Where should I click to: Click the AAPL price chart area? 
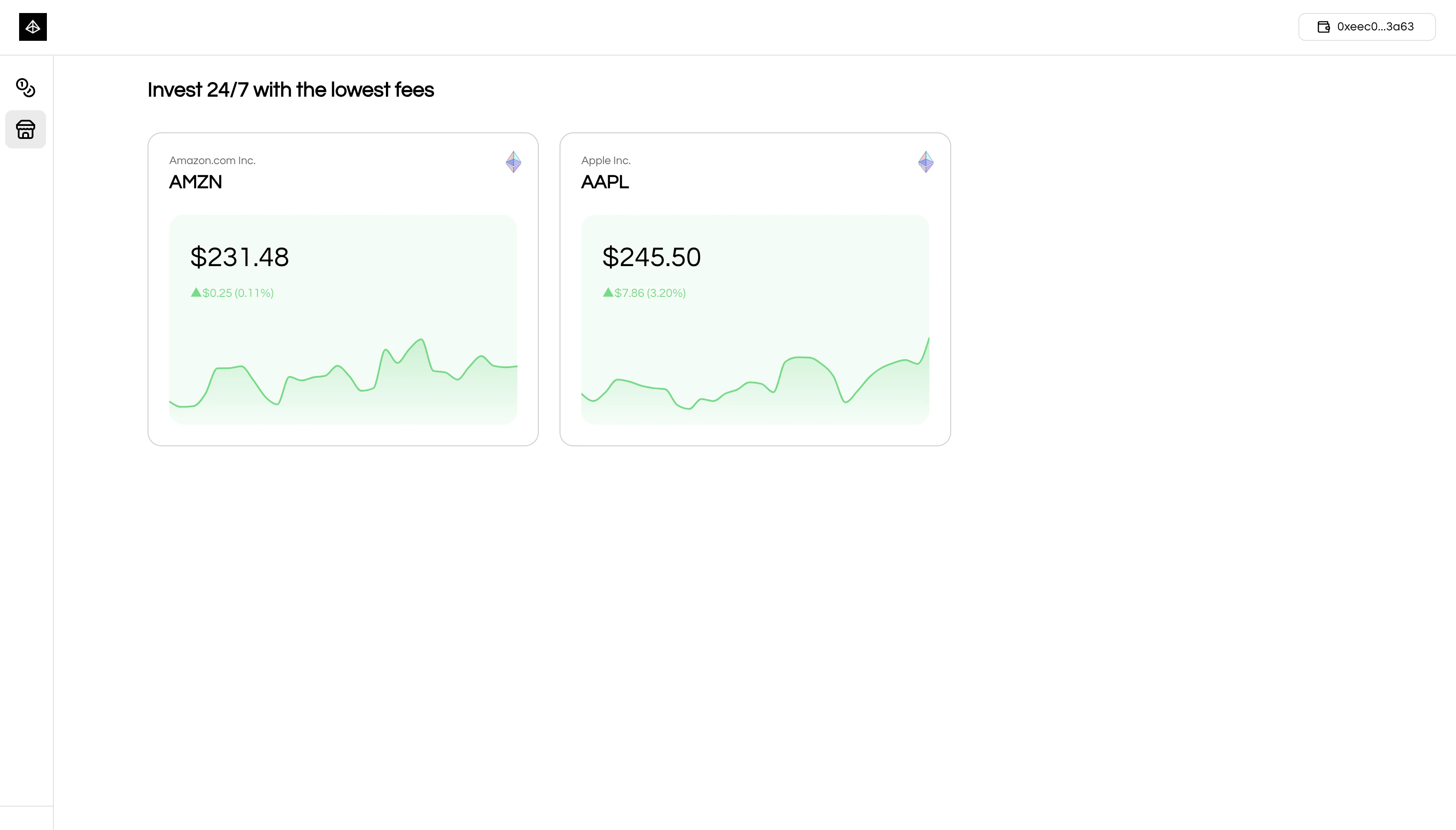(x=755, y=382)
